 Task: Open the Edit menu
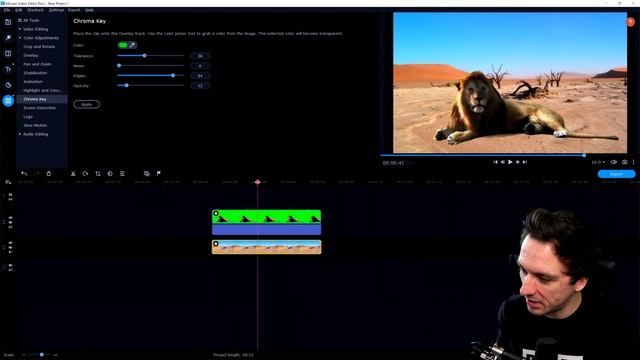point(19,10)
